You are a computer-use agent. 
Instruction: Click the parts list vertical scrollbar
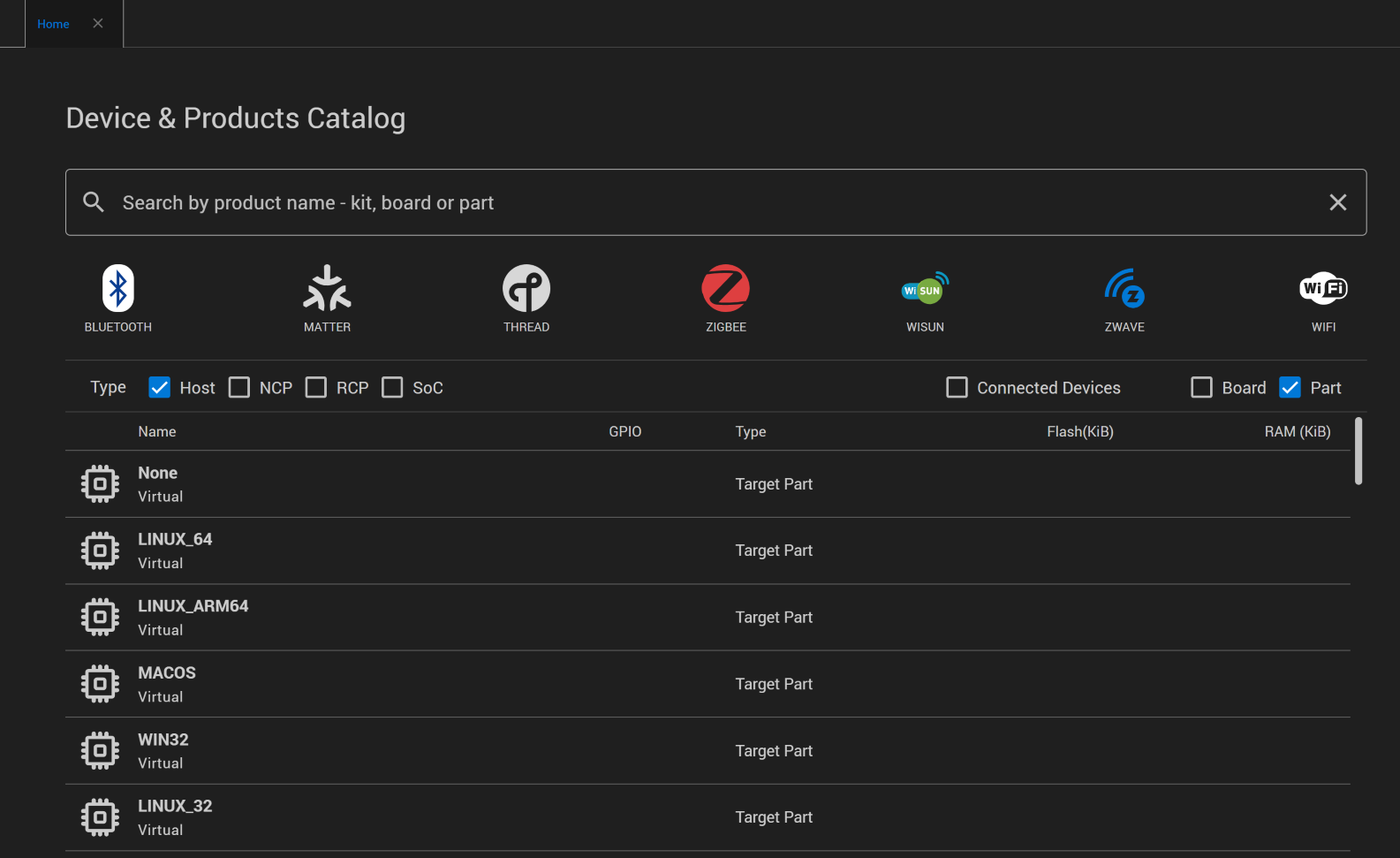click(x=1358, y=452)
